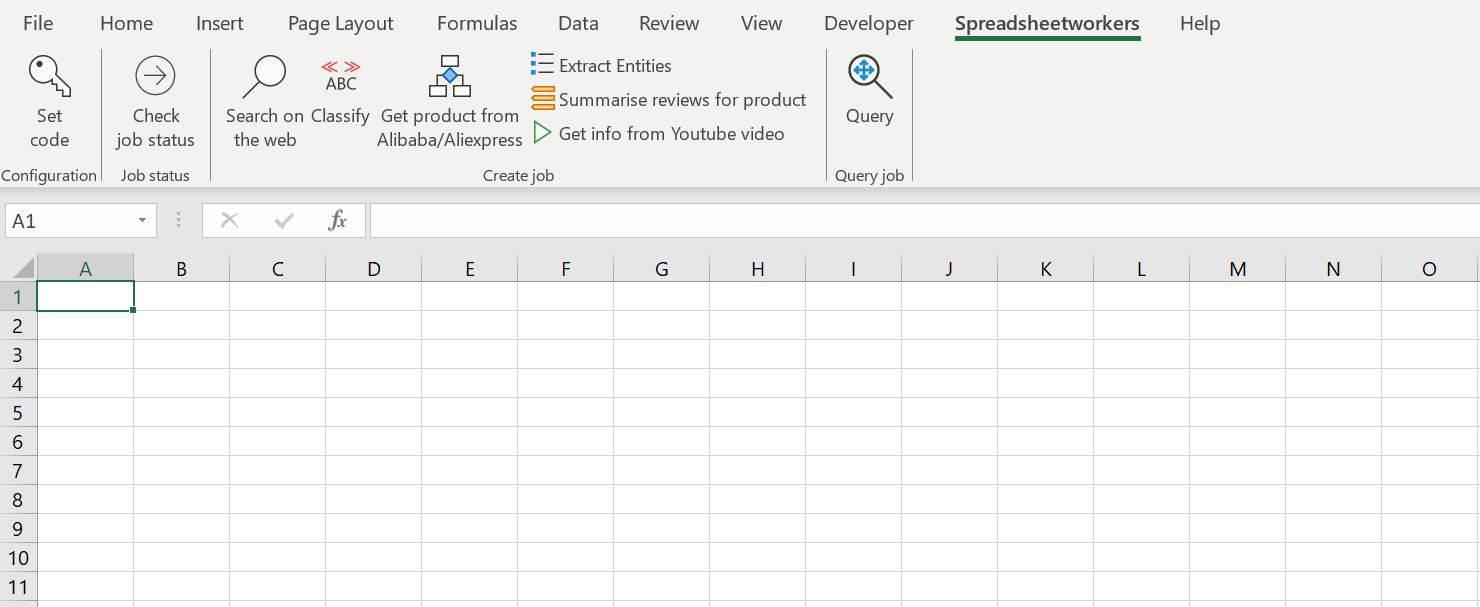The image size is (1480, 607).
Task: Click the Check job status arrow icon
Action: (155, 76)
